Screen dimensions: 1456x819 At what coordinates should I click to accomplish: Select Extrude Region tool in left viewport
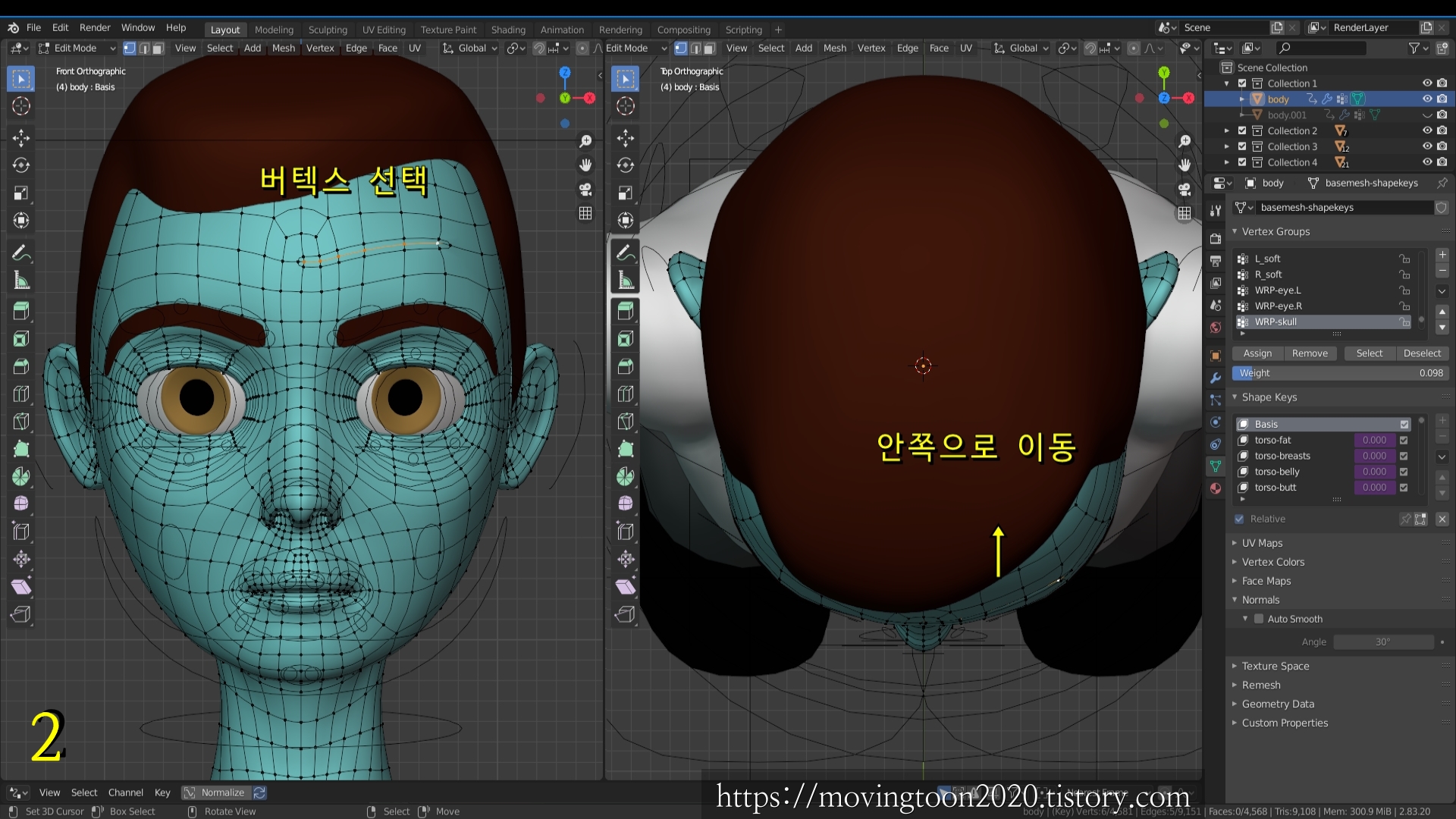tap(21, 311)
